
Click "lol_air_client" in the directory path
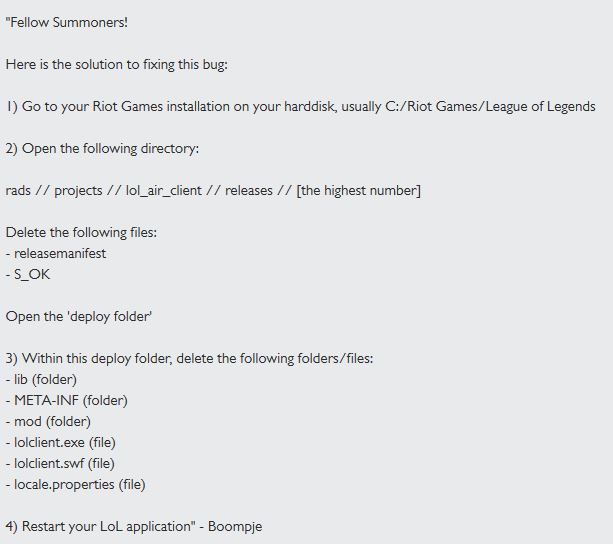click(x=164, y=191)
